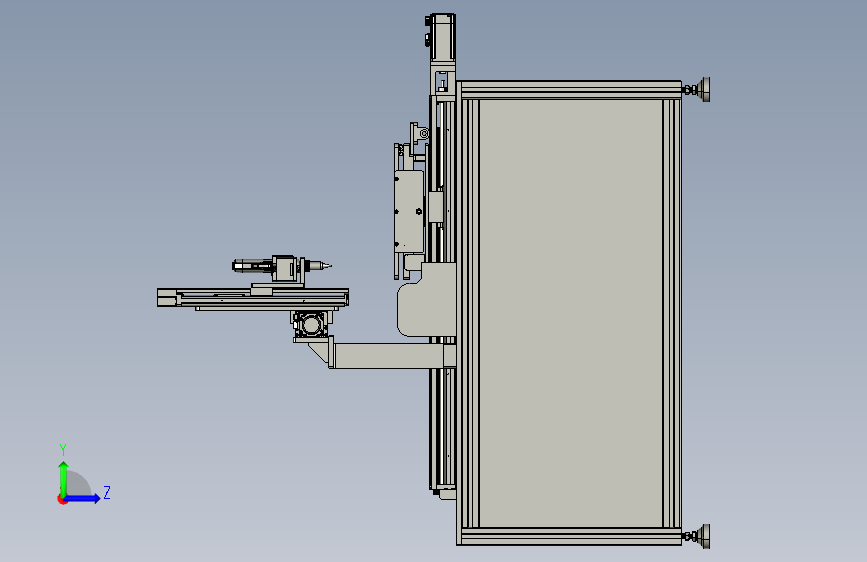Select the horizontal support arm beneath the slide
Viewport: 867px width, 562px height.
tap(387, 356)
